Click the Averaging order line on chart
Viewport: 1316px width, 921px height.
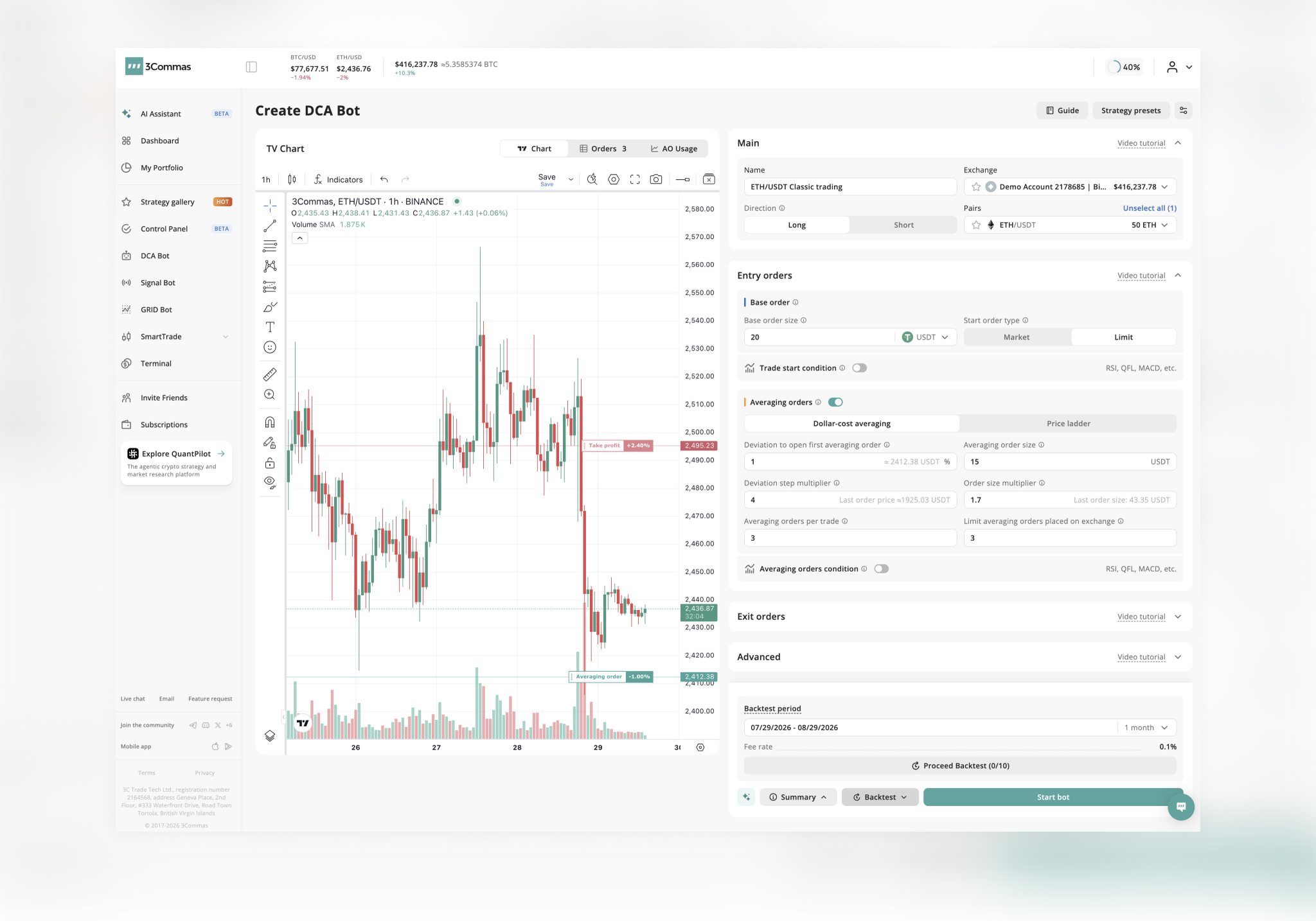click(x=611, y=677)
